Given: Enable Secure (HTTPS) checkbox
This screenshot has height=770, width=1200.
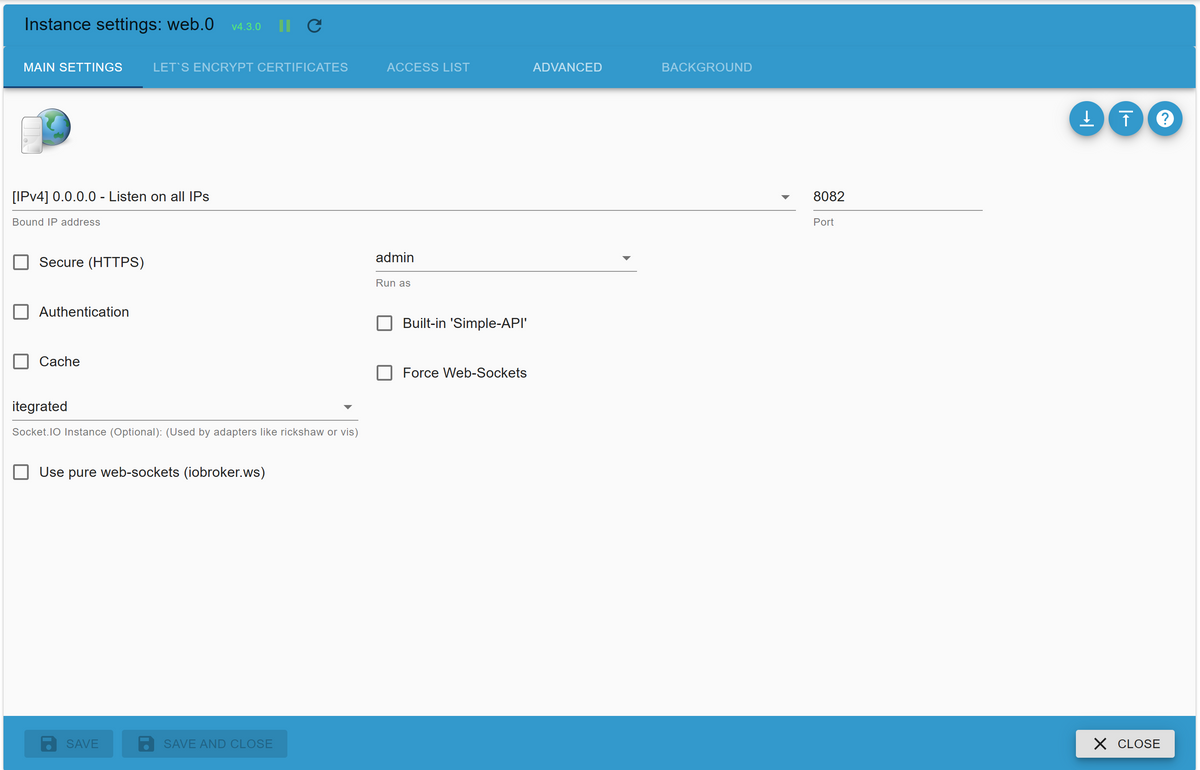Looking at the screenshot, I should (x=21, y=262).
